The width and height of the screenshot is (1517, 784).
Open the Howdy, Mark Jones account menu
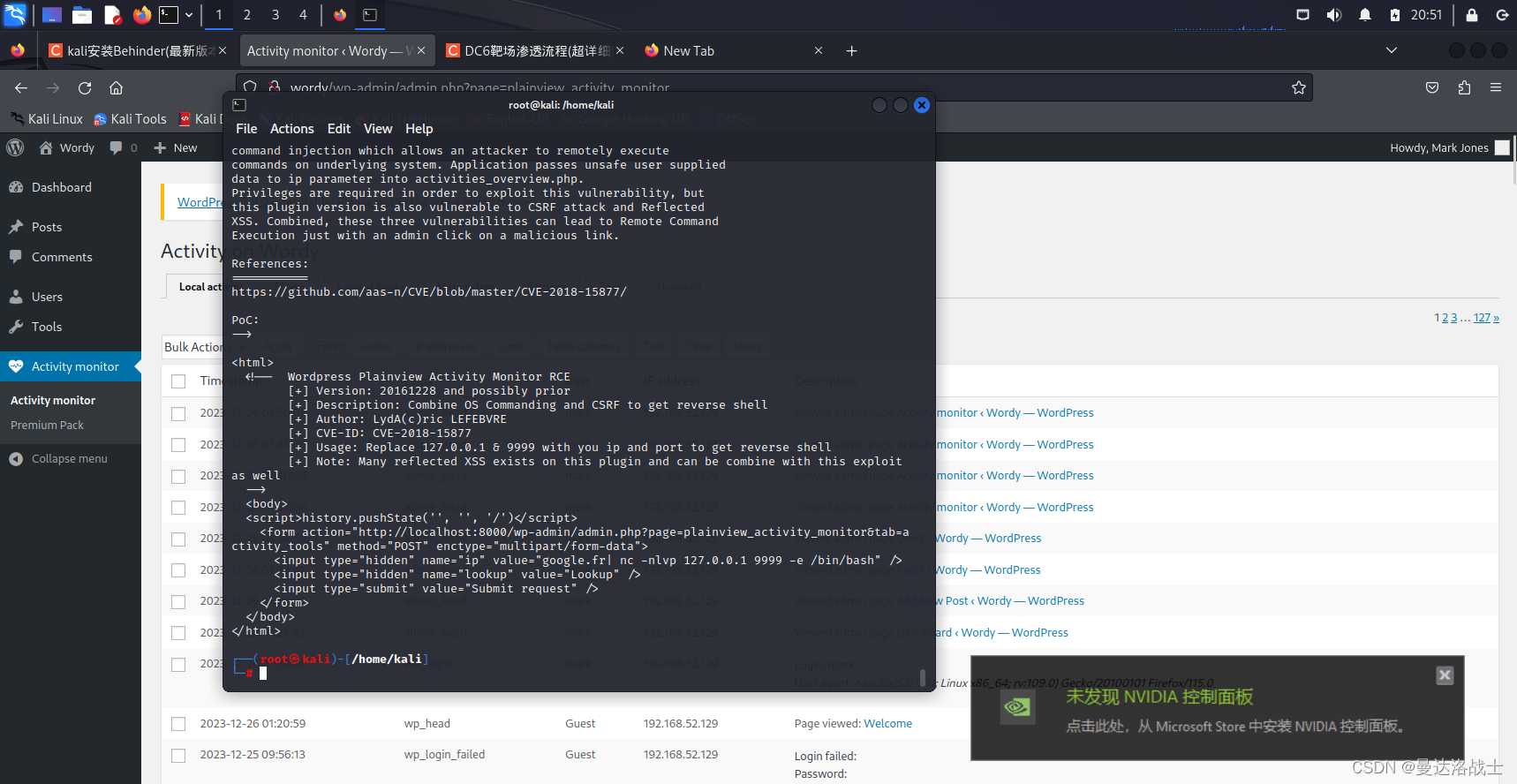(x=1449, y=148)
